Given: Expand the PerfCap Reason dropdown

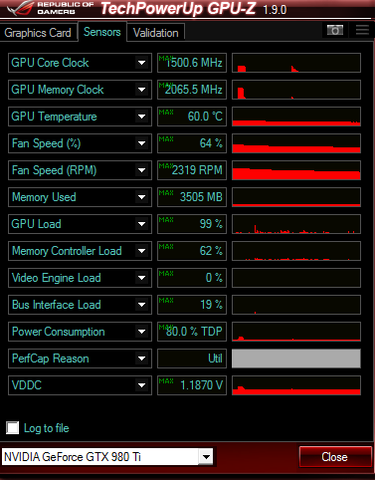Looking at the screenshot, I should [x=142, y=358].
